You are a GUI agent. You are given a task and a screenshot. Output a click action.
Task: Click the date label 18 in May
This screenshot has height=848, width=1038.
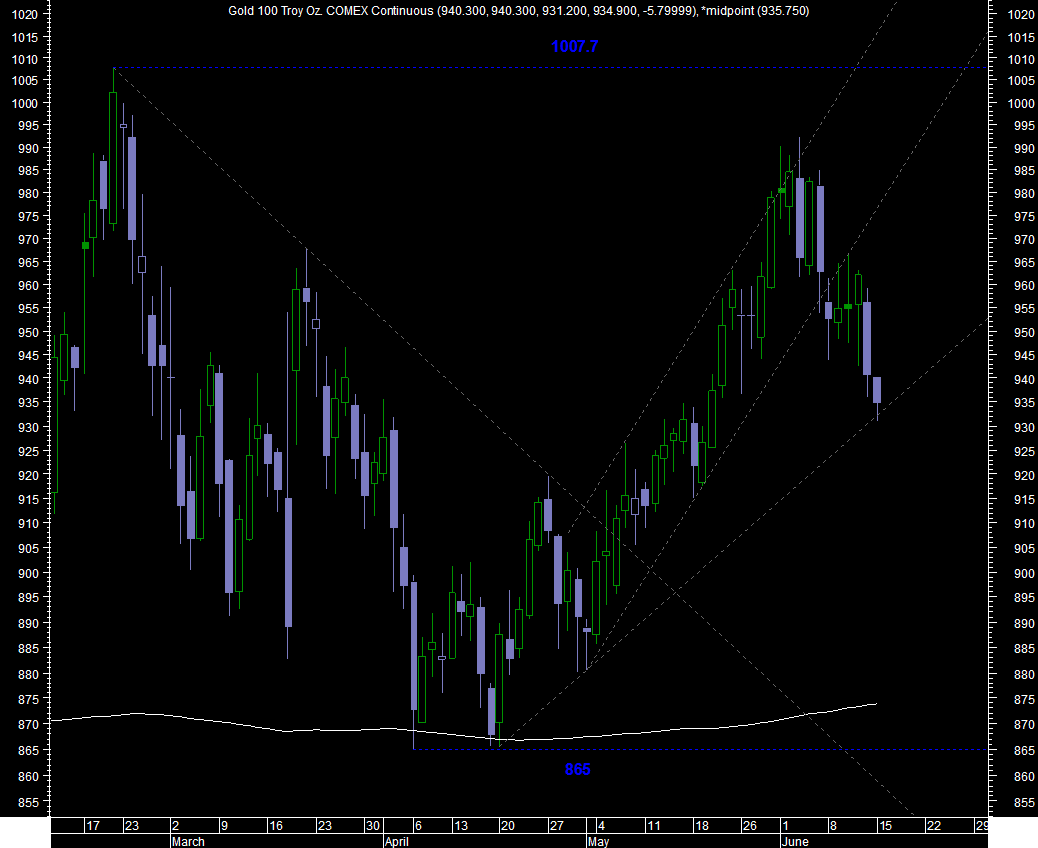click(702, 825)
